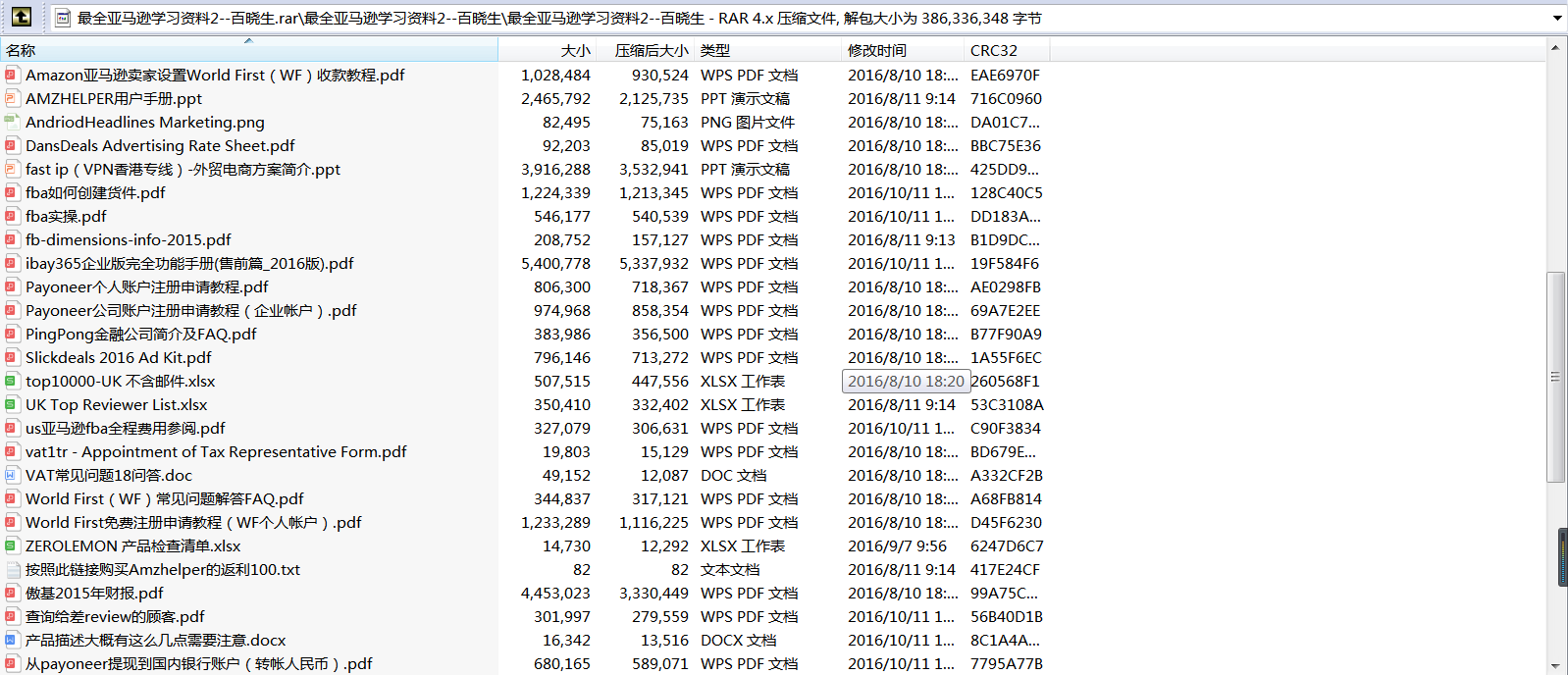
Task: Click PDF icon of World First常见问题解答FAQ
Action: pyautogui.click(x=12, y=499)
